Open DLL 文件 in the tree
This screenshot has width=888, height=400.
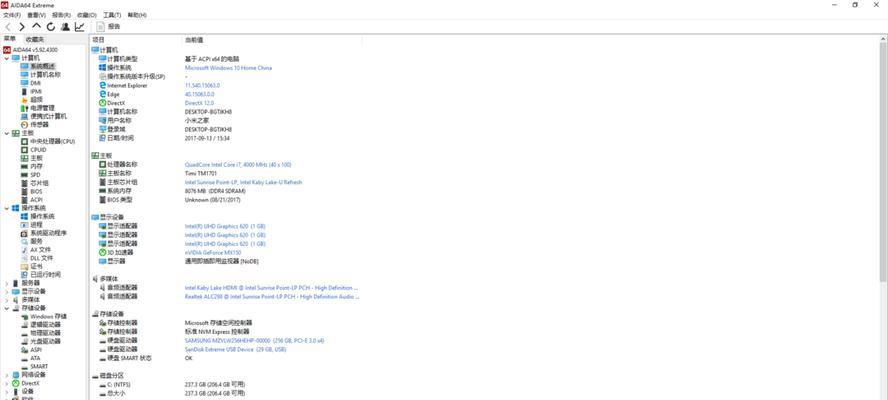(41, 258)
